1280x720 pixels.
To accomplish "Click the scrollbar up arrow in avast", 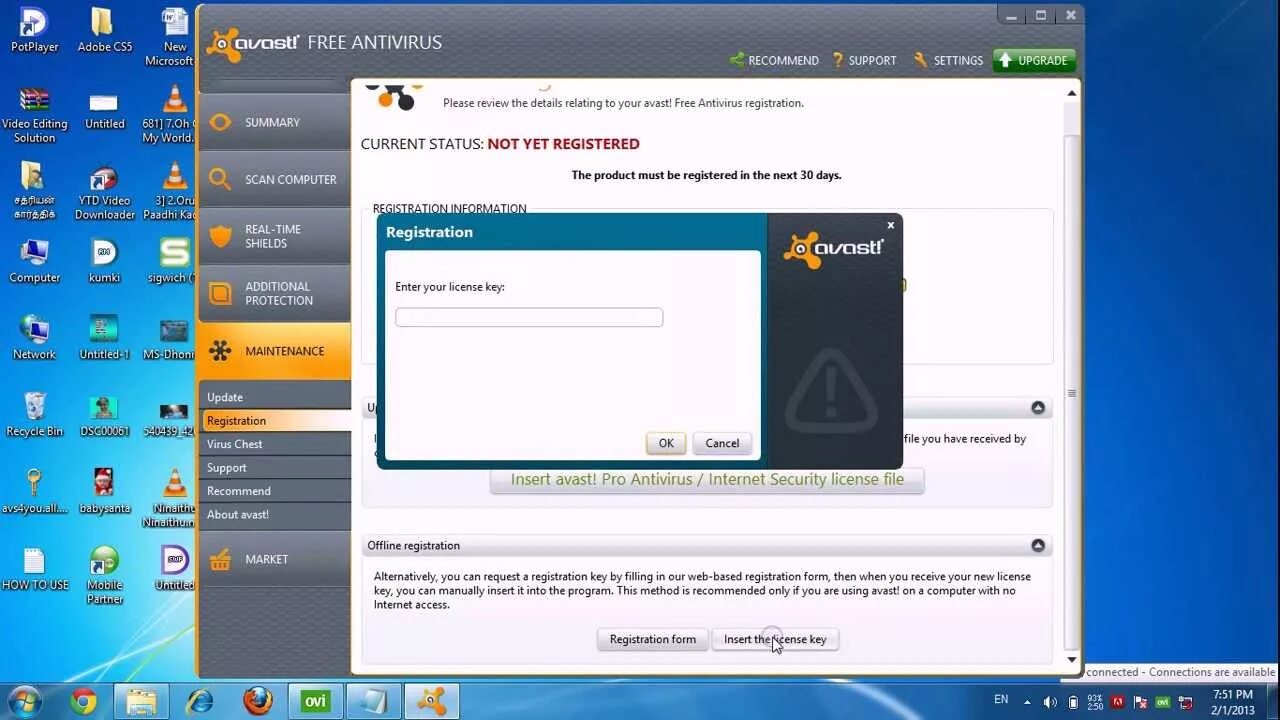I will (x=1072, y=93).
